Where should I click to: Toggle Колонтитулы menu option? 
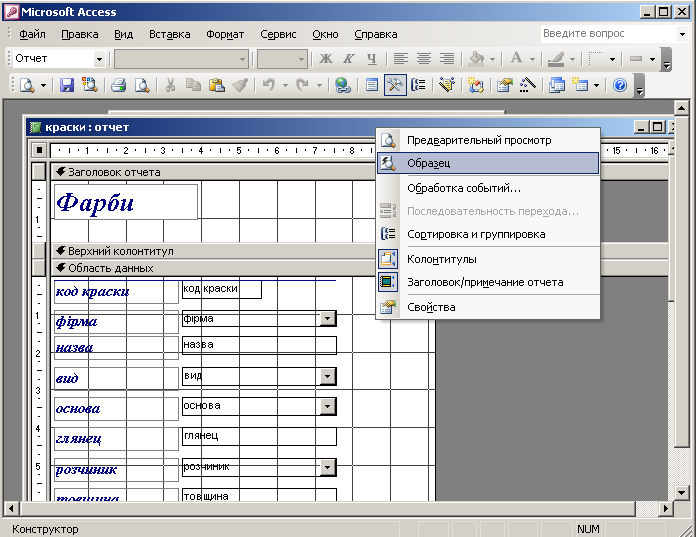(488, 259)
